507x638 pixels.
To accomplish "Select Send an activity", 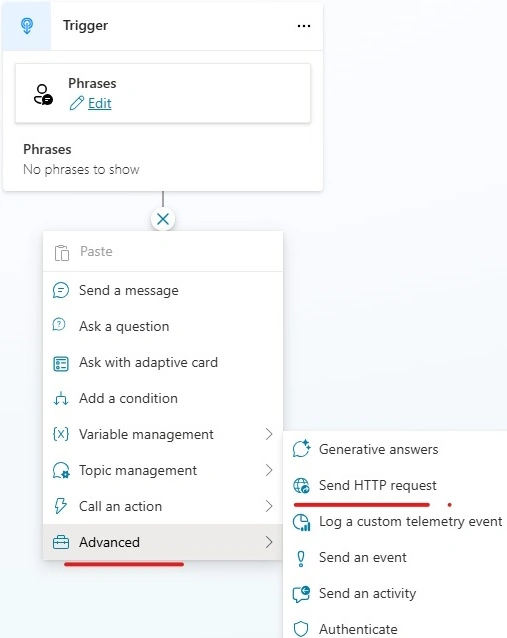I will coord(395,593).
